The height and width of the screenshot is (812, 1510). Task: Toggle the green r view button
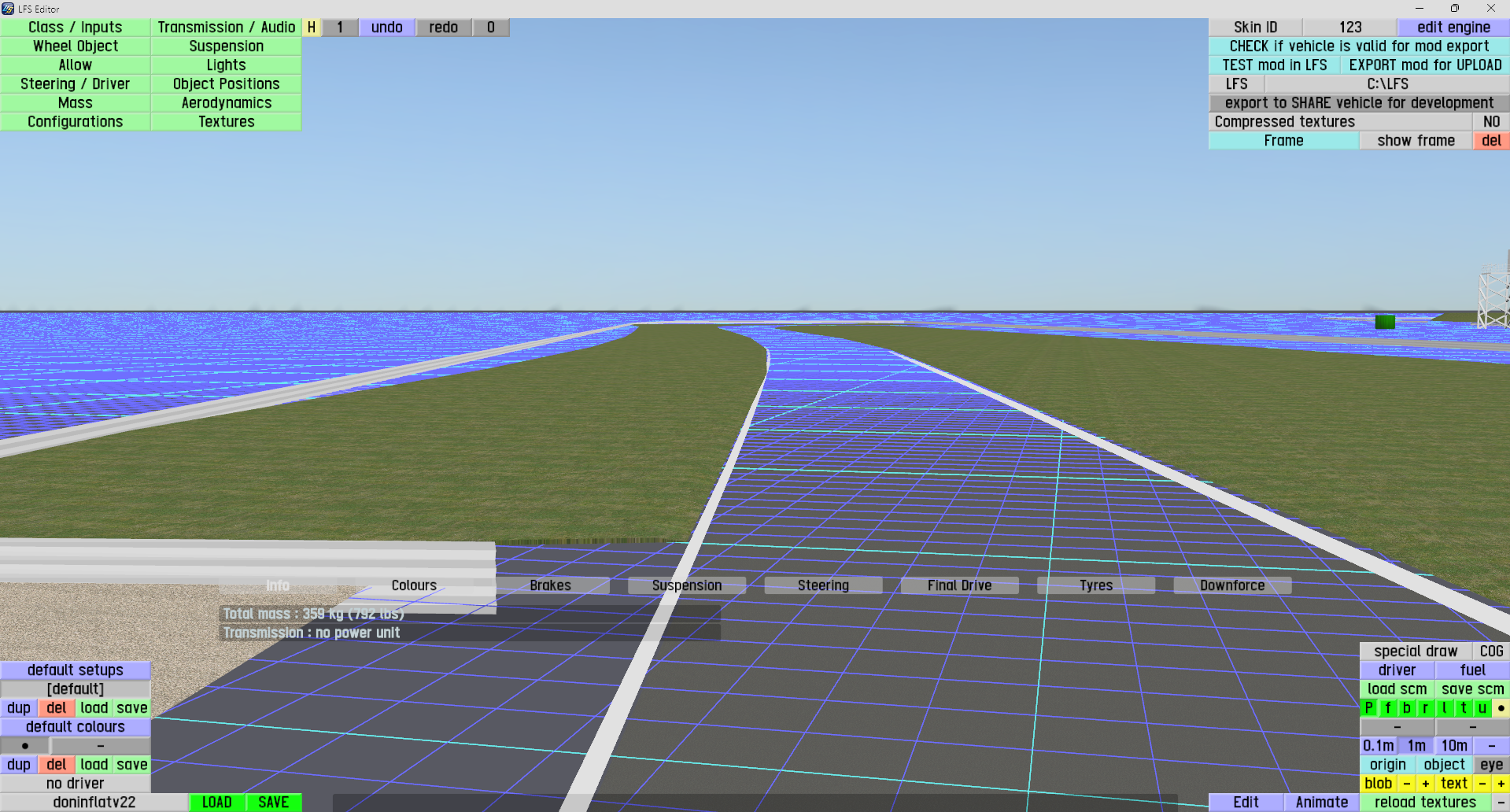[x=1426, y=708]
